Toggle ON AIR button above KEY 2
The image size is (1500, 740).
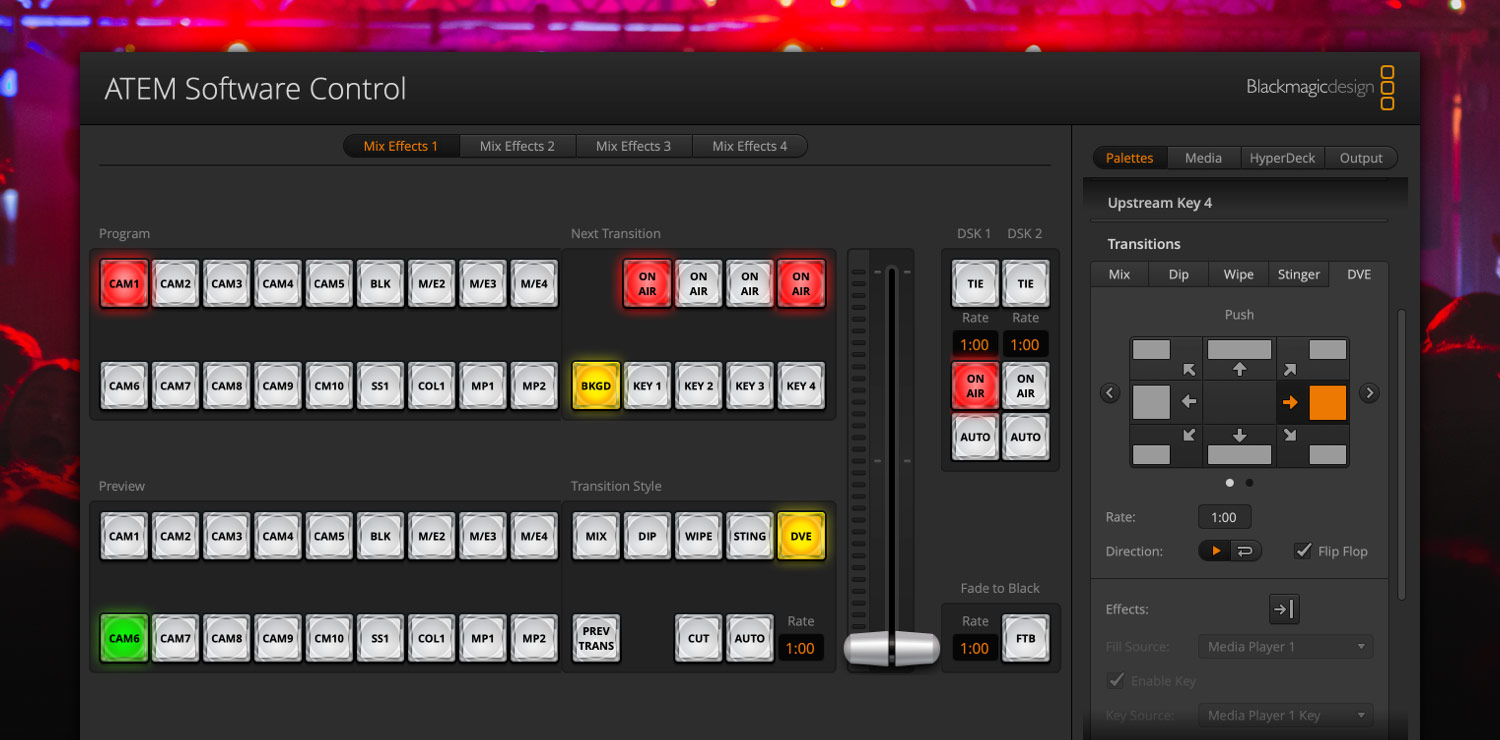698,284
